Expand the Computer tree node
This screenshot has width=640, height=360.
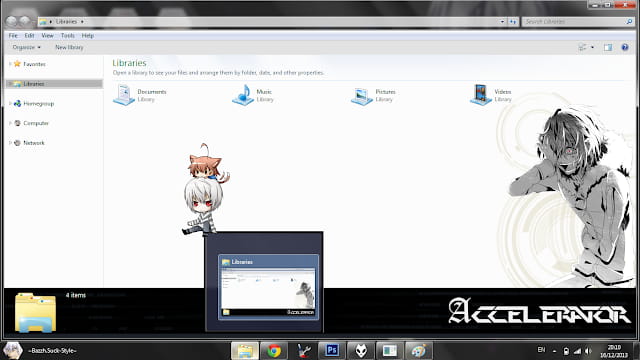tap(10, 123)
